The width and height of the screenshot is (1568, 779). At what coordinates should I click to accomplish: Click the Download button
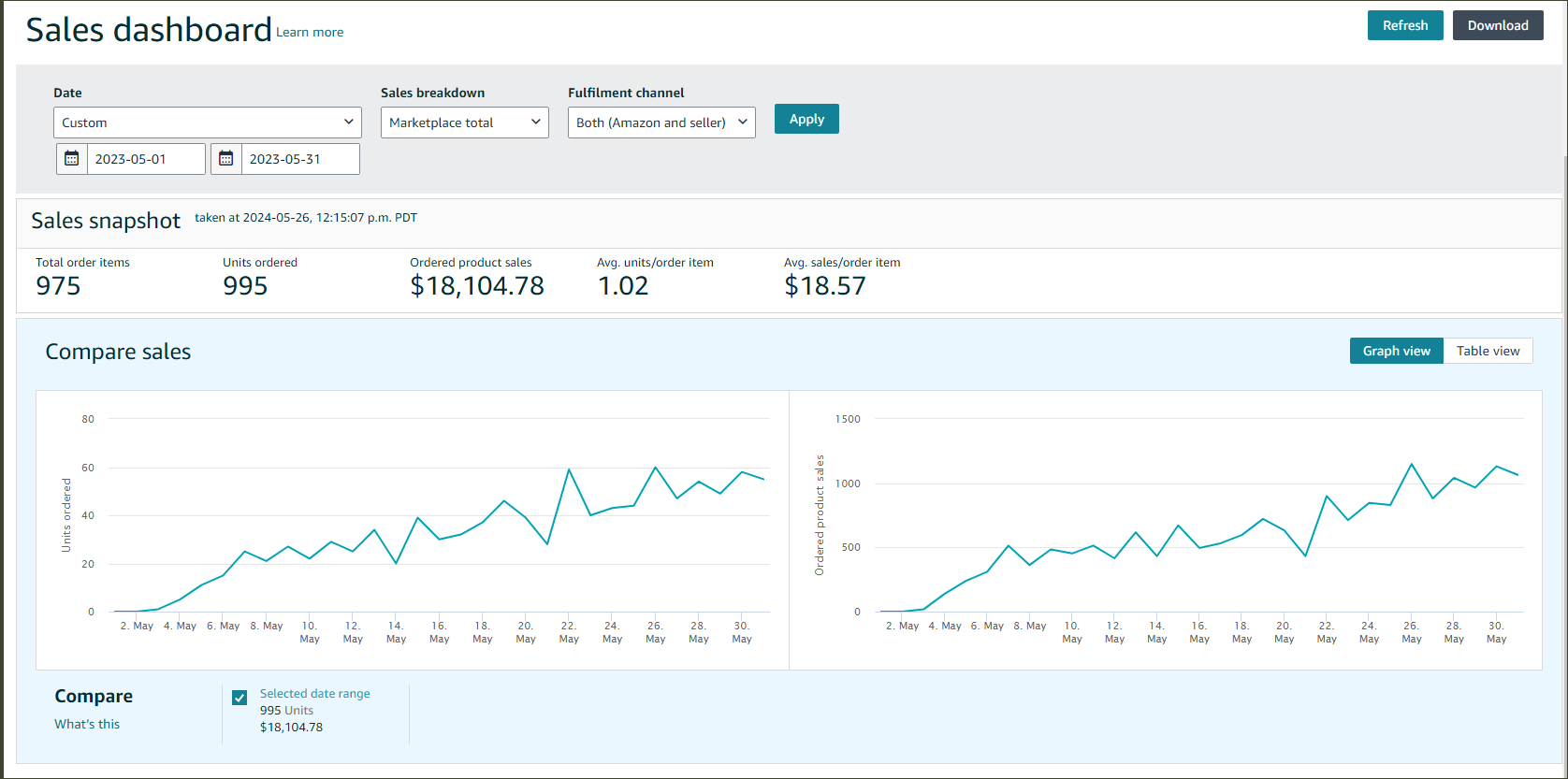coord(1497,25)
